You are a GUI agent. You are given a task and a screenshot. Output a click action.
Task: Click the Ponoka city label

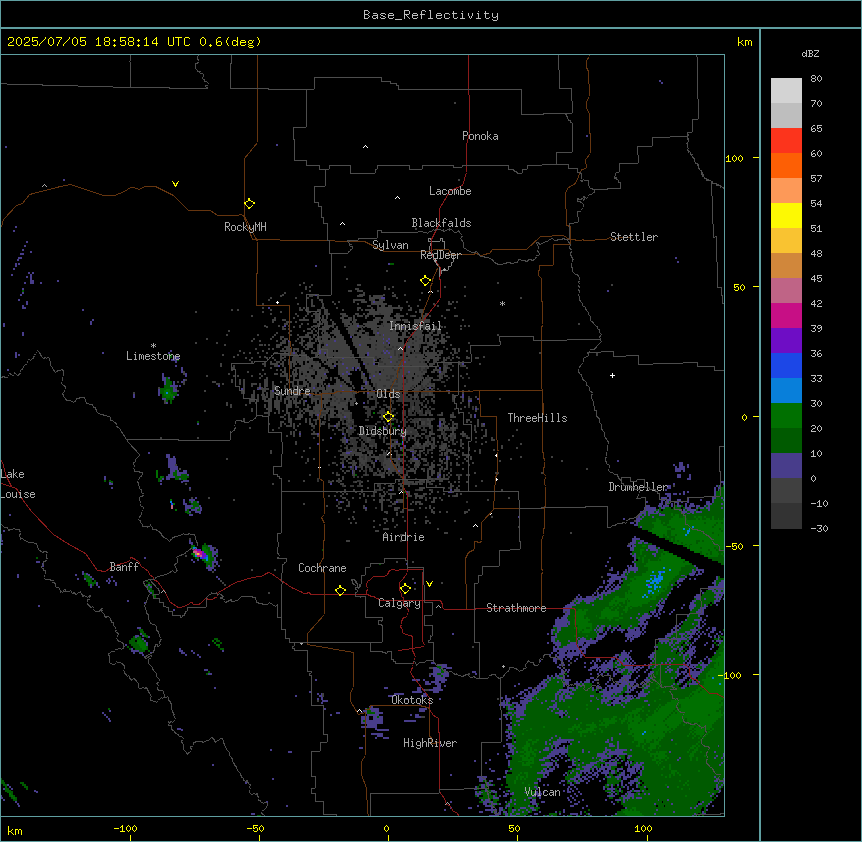tap(480, 136)
